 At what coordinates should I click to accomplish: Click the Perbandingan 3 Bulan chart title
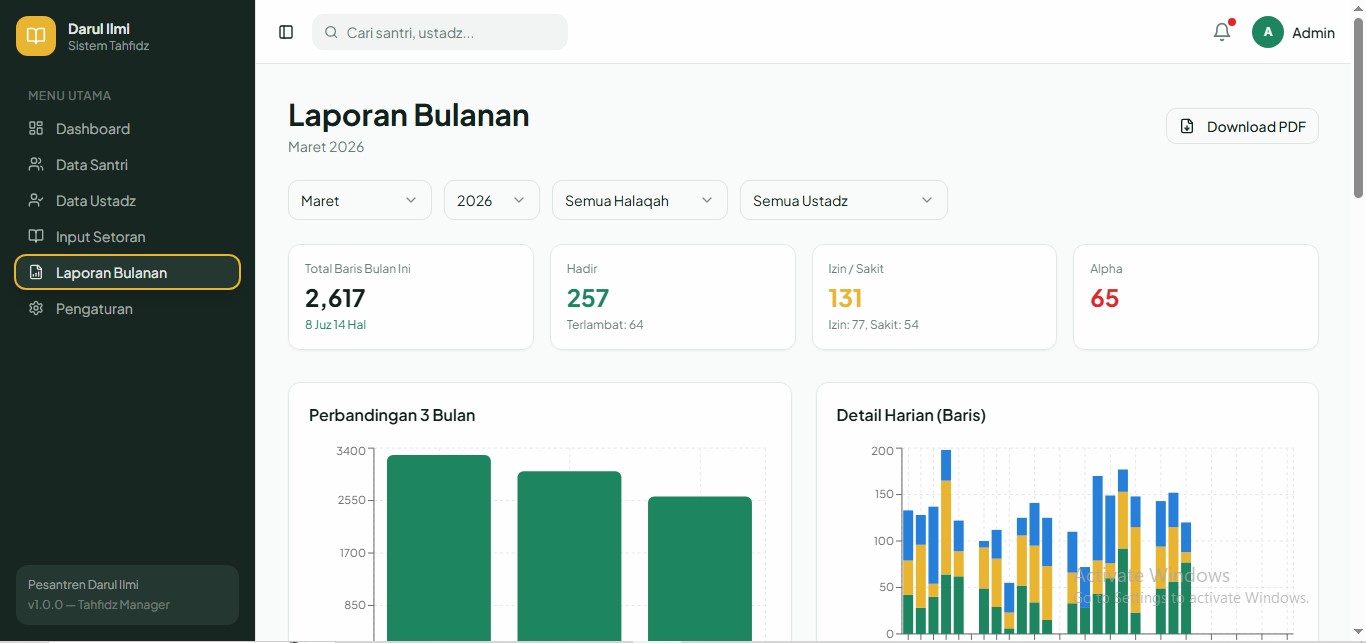(x=392, y=415)
